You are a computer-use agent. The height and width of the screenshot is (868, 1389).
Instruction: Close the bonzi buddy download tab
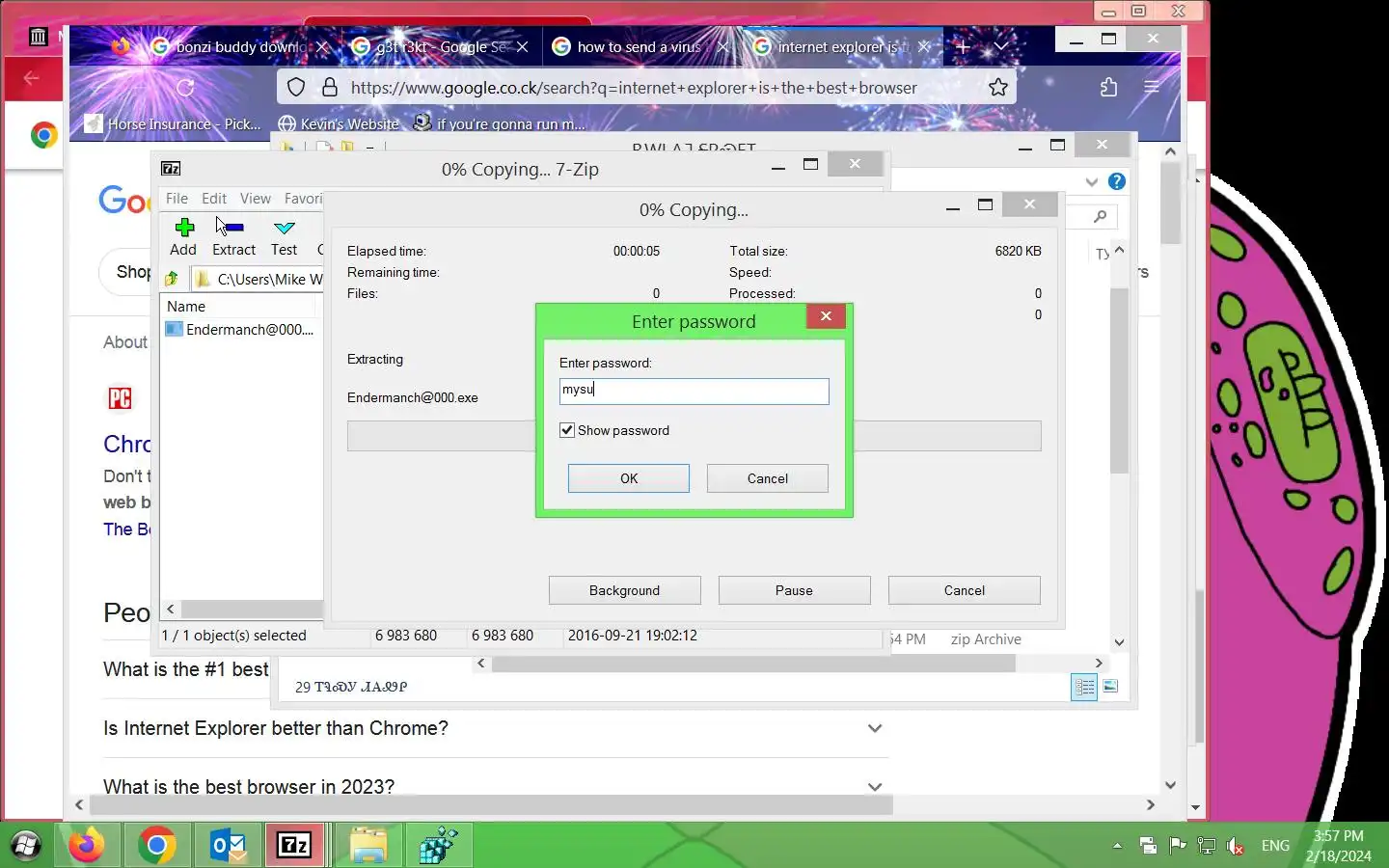tap(323, 46)
